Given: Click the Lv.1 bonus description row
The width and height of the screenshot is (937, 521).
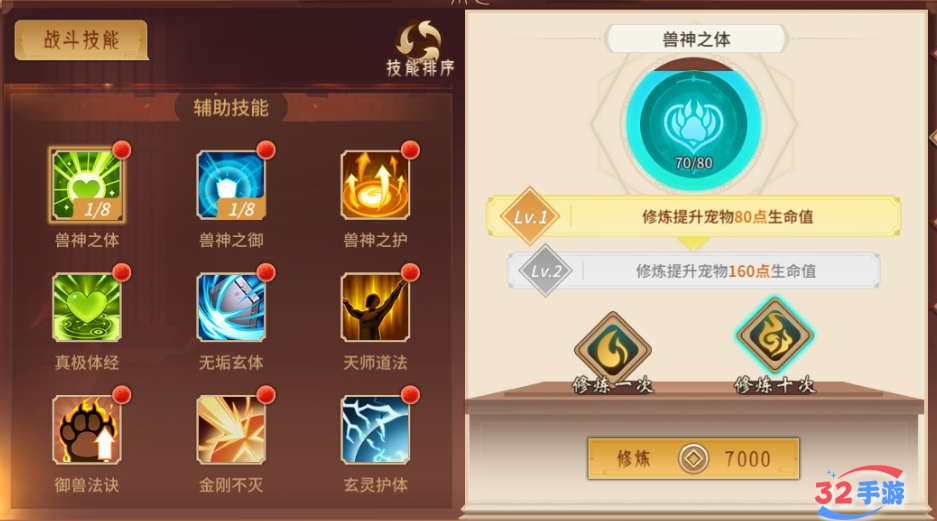Looking at the screenshot, I should tap(694, 216).
